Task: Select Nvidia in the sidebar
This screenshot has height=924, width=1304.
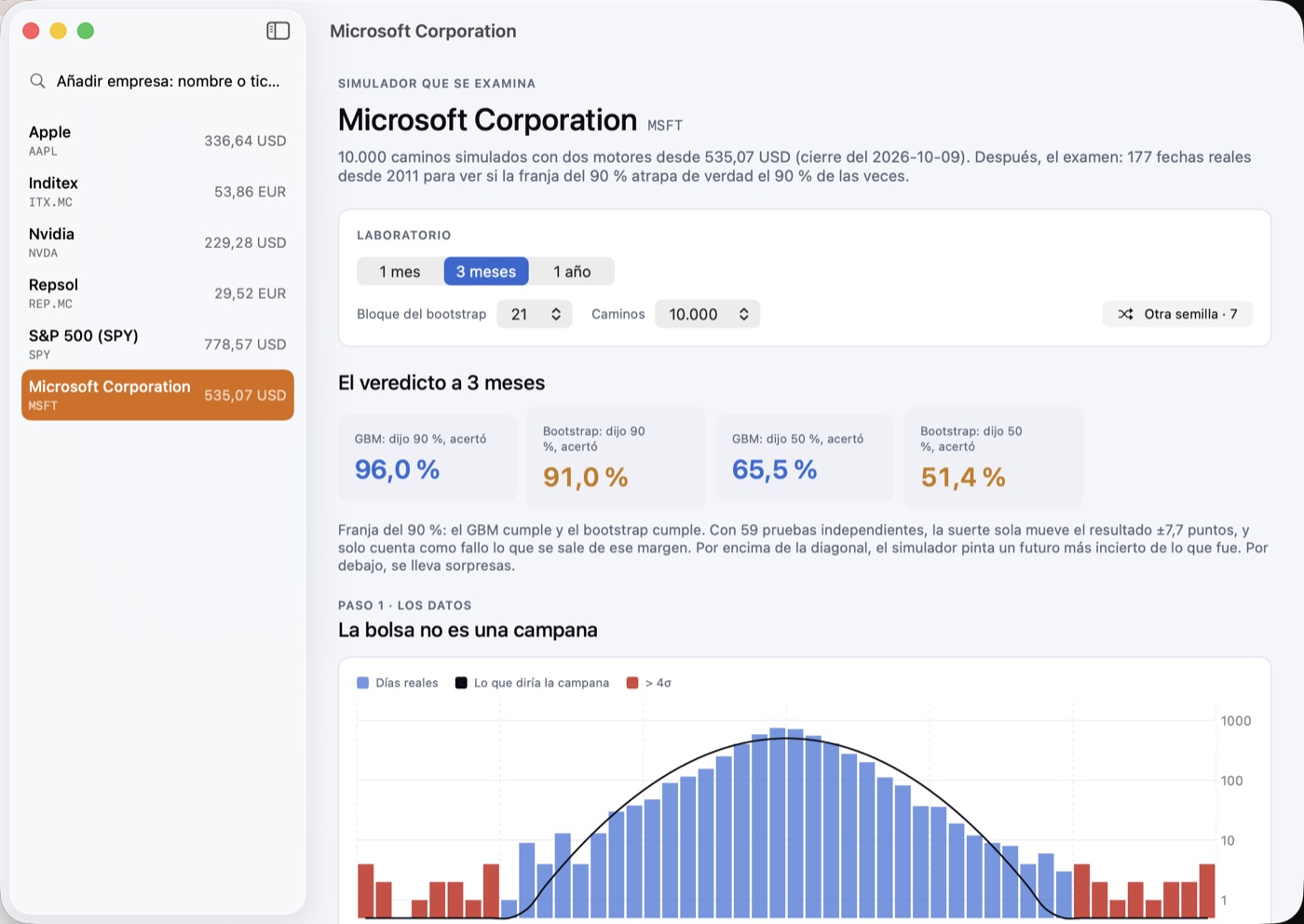Action: coord(157,242)
